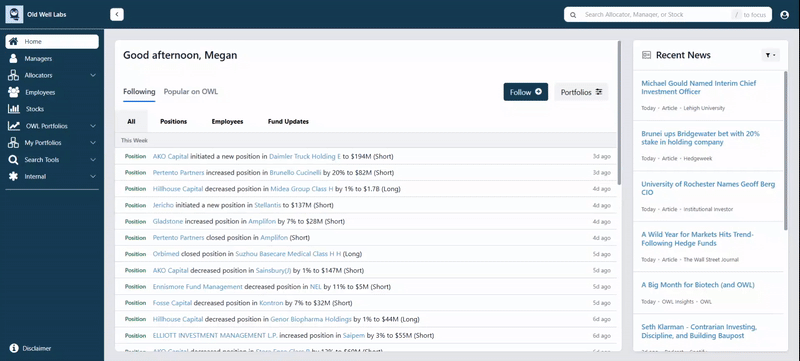The height and width of the screenshot is (361, 800).
Task: Open Ennismore Fund Management link
Action: coord(197,287)
